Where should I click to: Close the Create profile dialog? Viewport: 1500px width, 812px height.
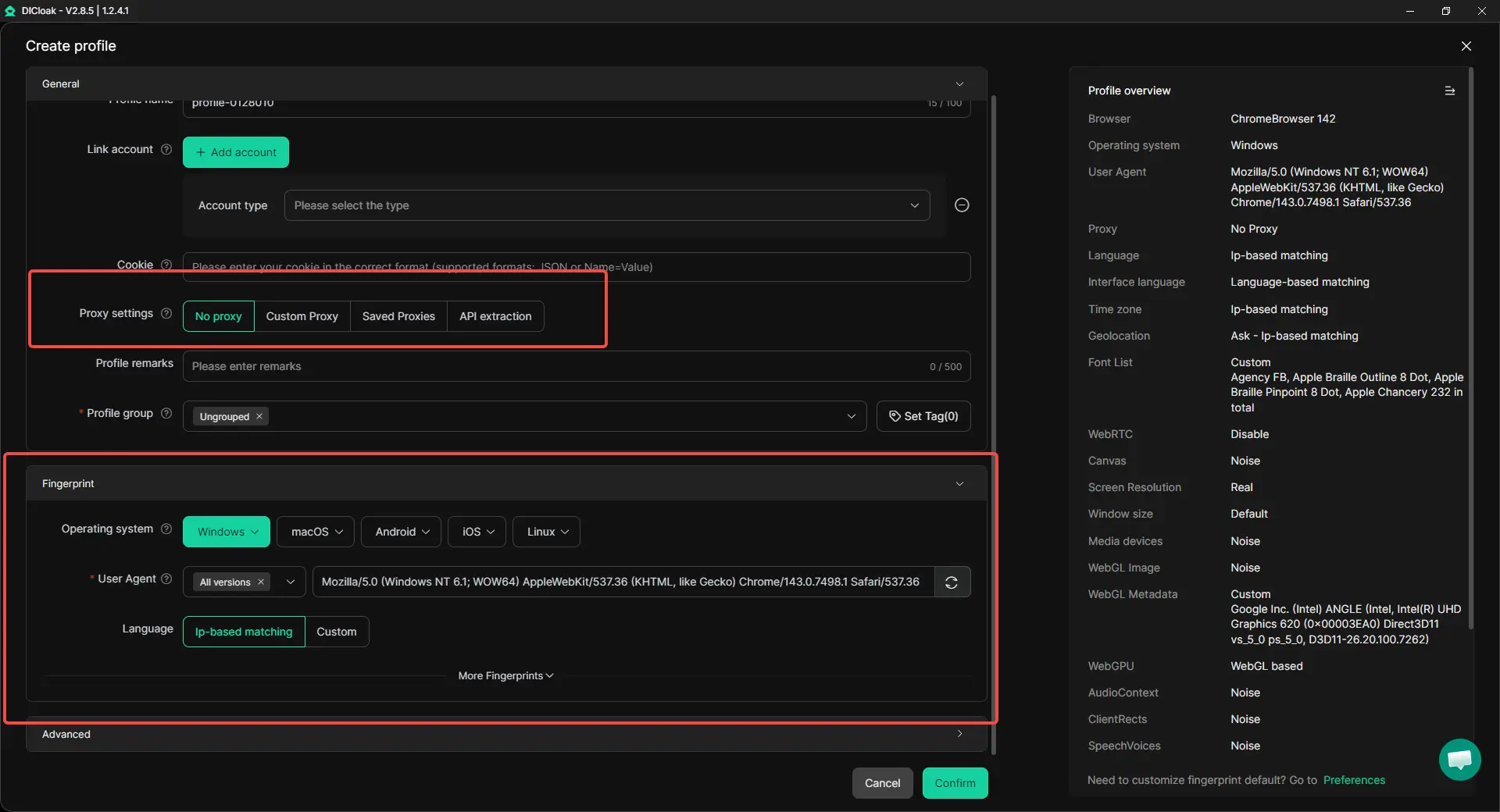[x=1466, y=46]
